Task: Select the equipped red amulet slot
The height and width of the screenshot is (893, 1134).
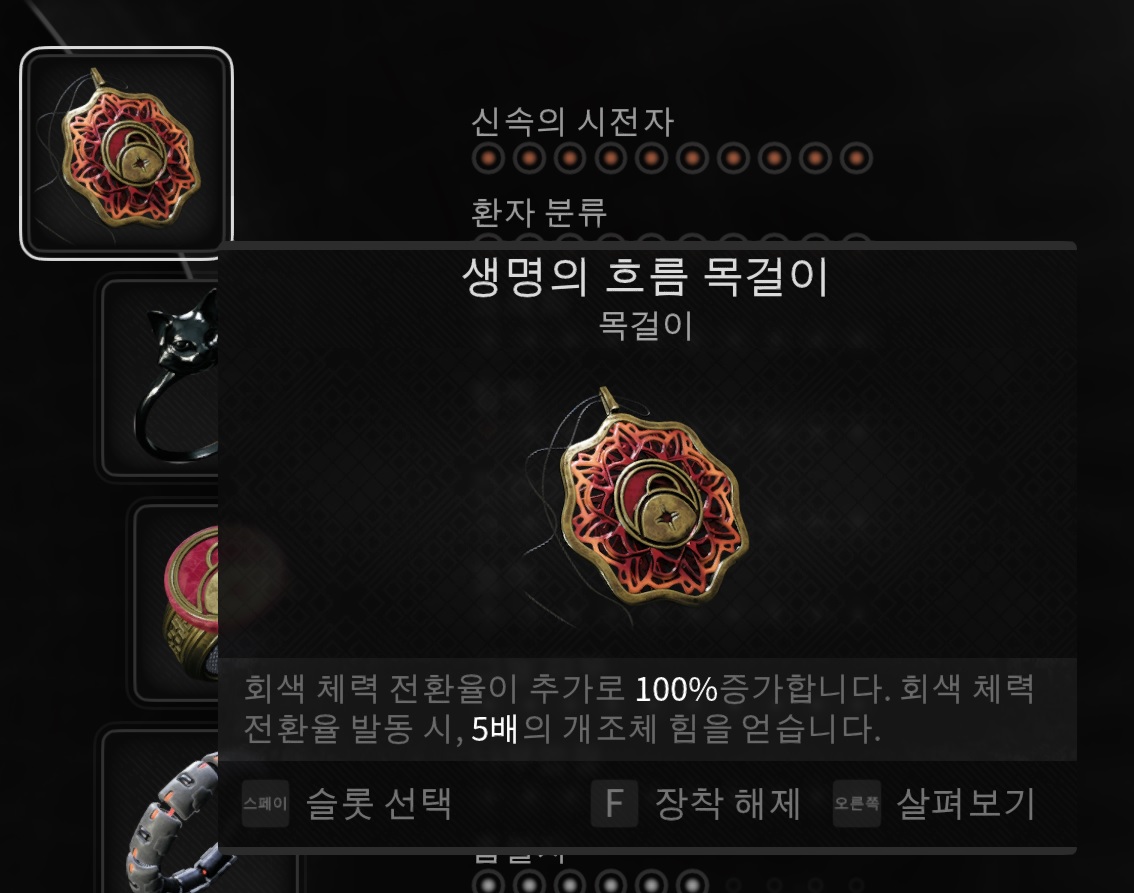Action: click(x=126, y=153)
